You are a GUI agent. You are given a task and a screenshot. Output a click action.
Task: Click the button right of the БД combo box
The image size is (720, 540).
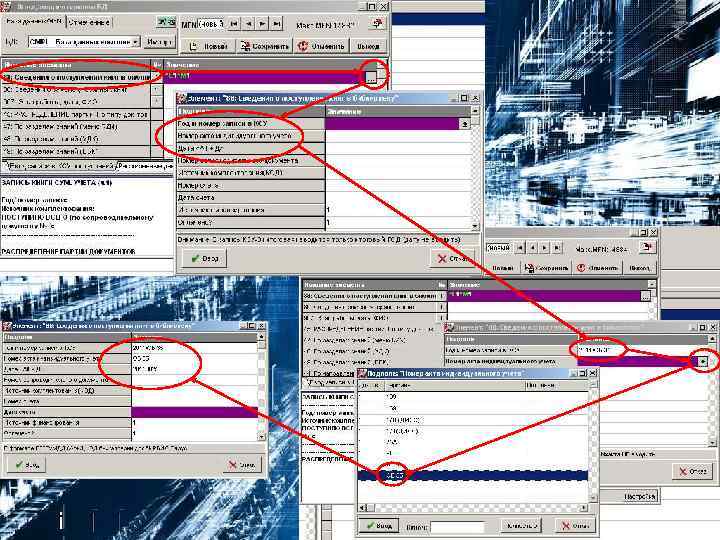[x=159, y=42]
